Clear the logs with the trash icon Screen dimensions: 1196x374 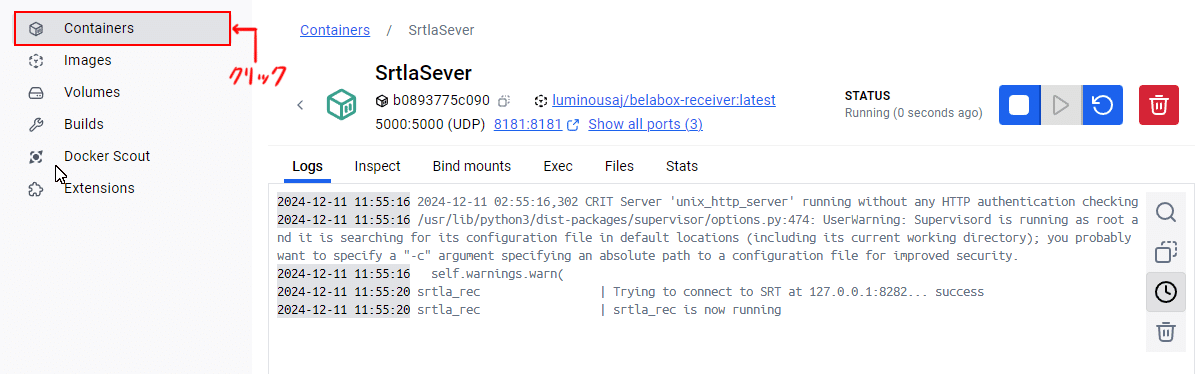point(1165,333)
